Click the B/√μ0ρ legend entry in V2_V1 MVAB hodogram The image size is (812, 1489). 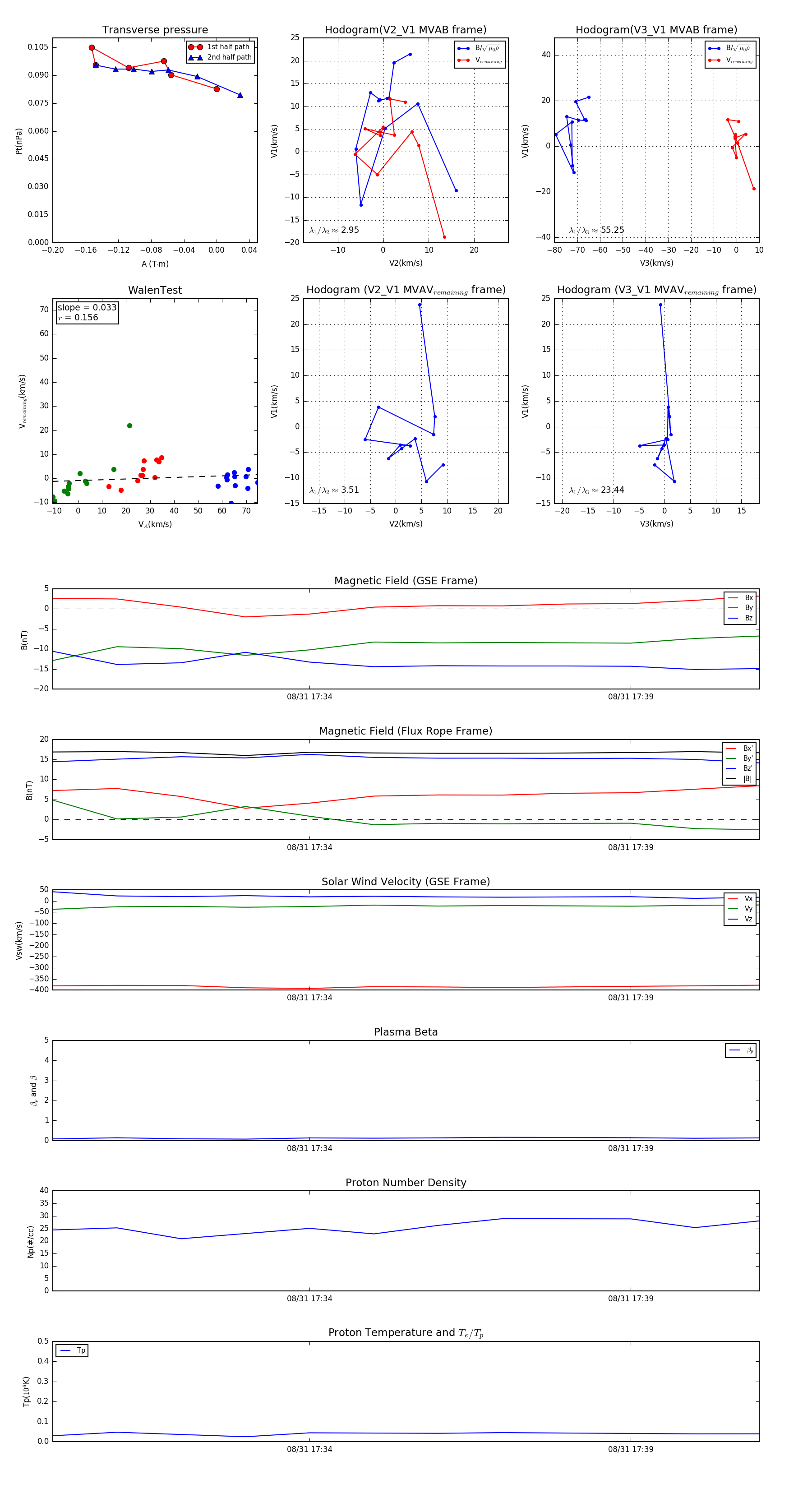(479, 49)
